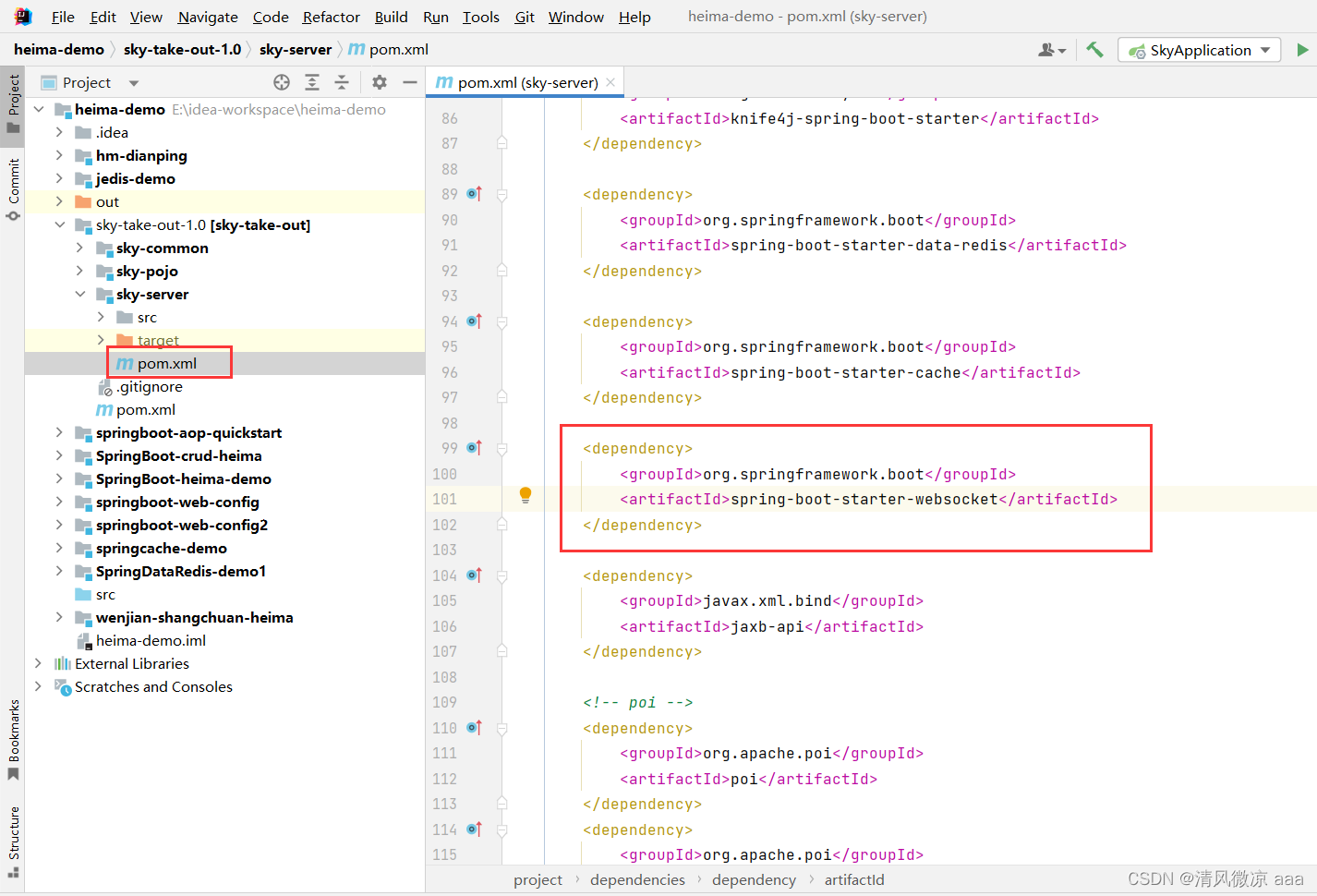1317x896 pixels.
Task: Click 'artifactId' in bottom breadcrumb
Action: [854, 879]
